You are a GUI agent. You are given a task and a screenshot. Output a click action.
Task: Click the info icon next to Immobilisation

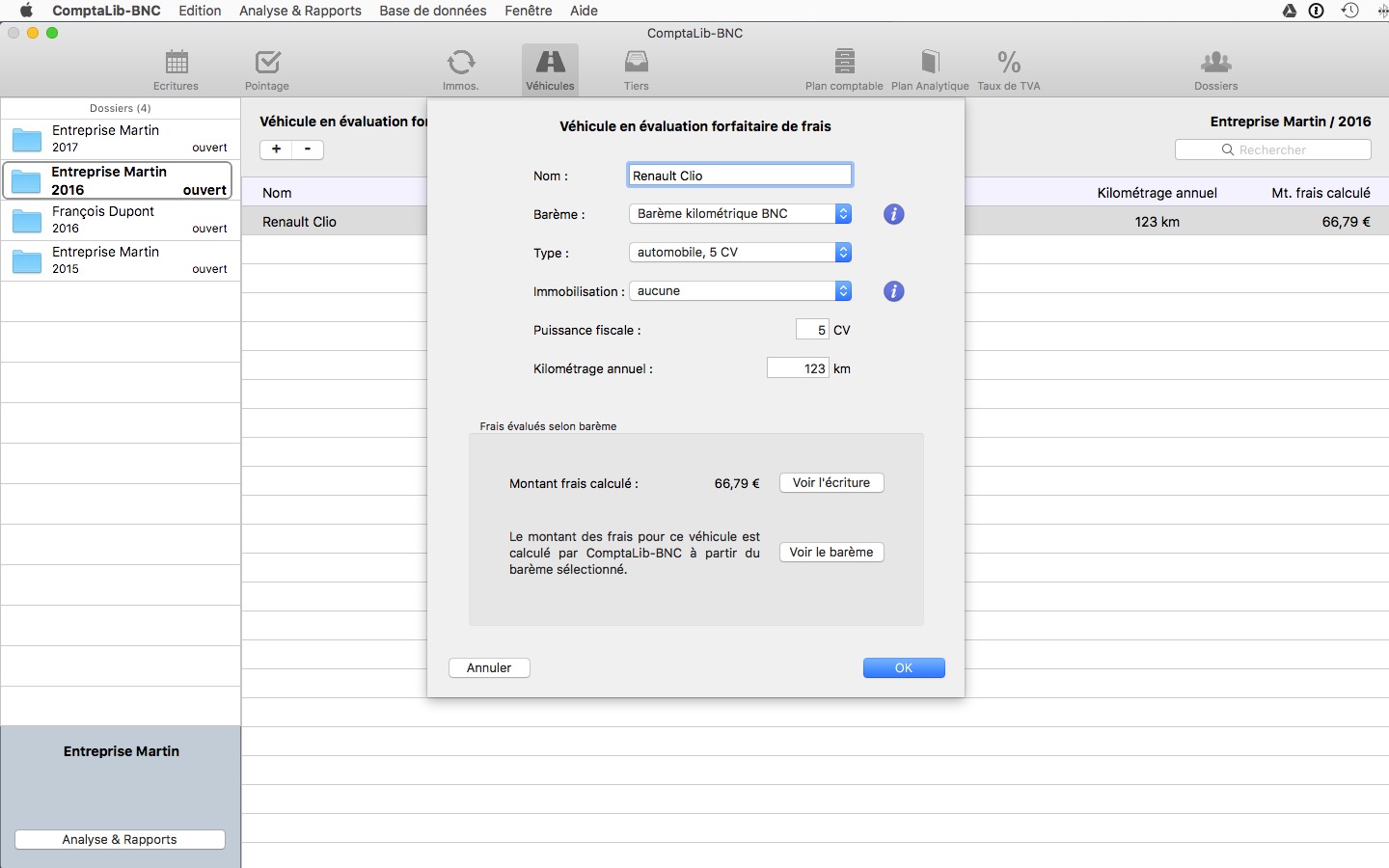(x=894, y=291)
